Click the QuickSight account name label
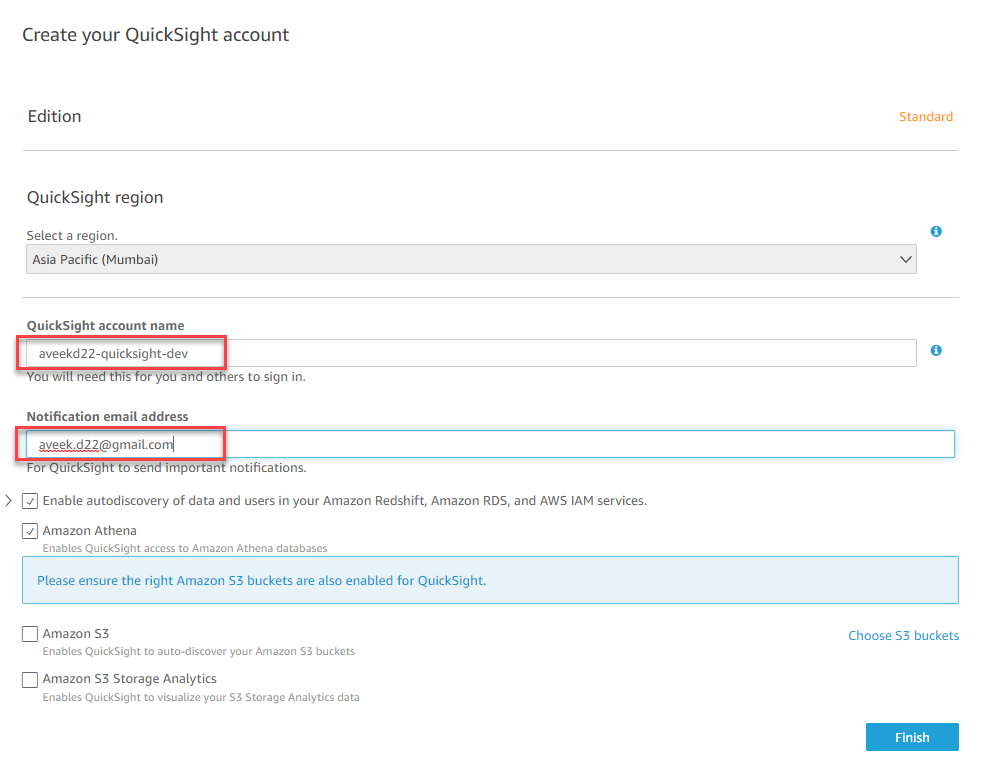 (x=105, y=326)
